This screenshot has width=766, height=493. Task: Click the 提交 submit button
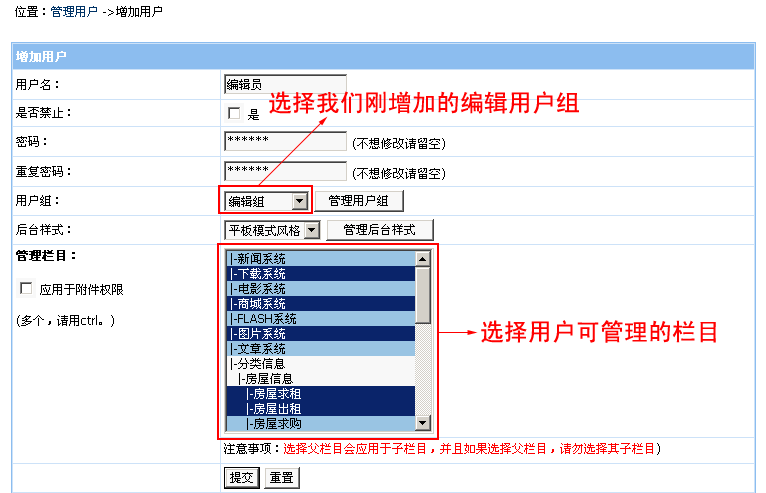pos(241,478)
